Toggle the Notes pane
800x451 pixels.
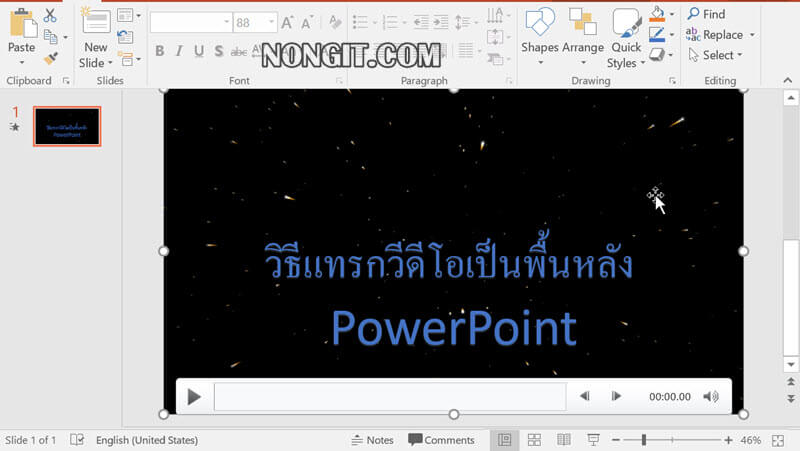pos(372,440)
